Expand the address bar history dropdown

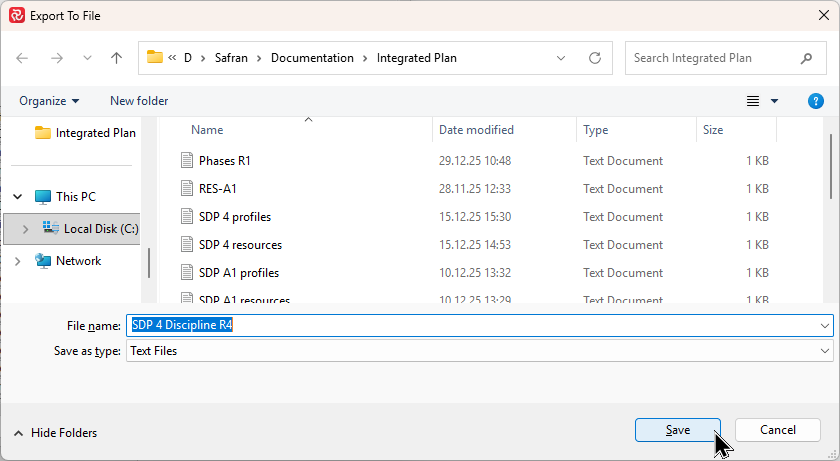[561, 58]
